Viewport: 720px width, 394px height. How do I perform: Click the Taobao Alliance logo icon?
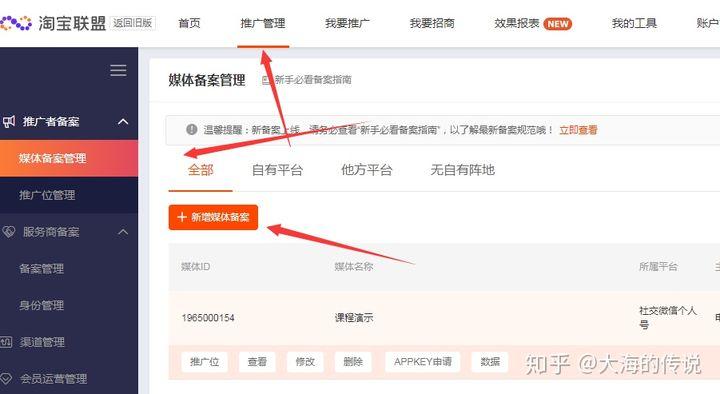(16, 23)
